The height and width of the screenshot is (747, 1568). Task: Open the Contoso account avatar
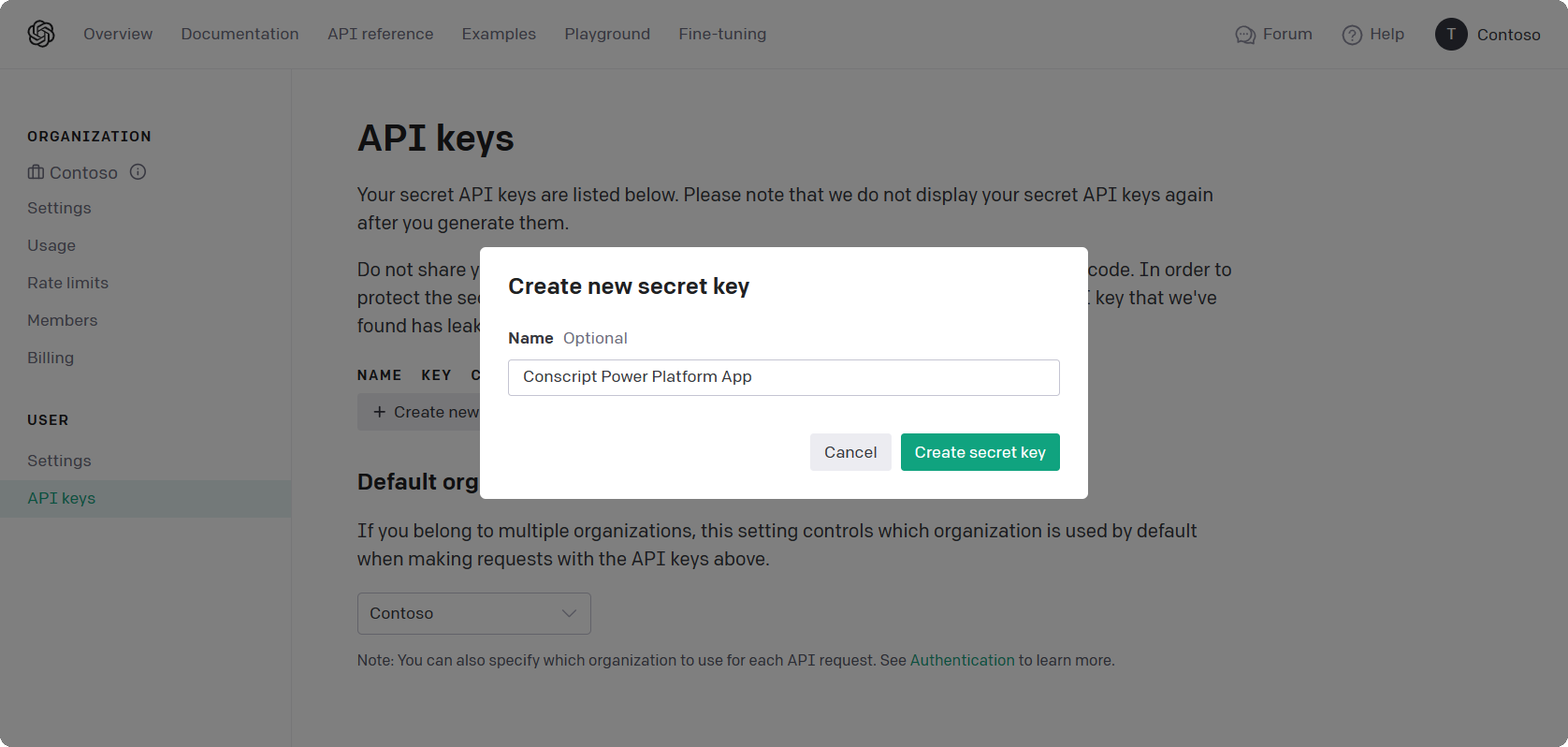1451,34
